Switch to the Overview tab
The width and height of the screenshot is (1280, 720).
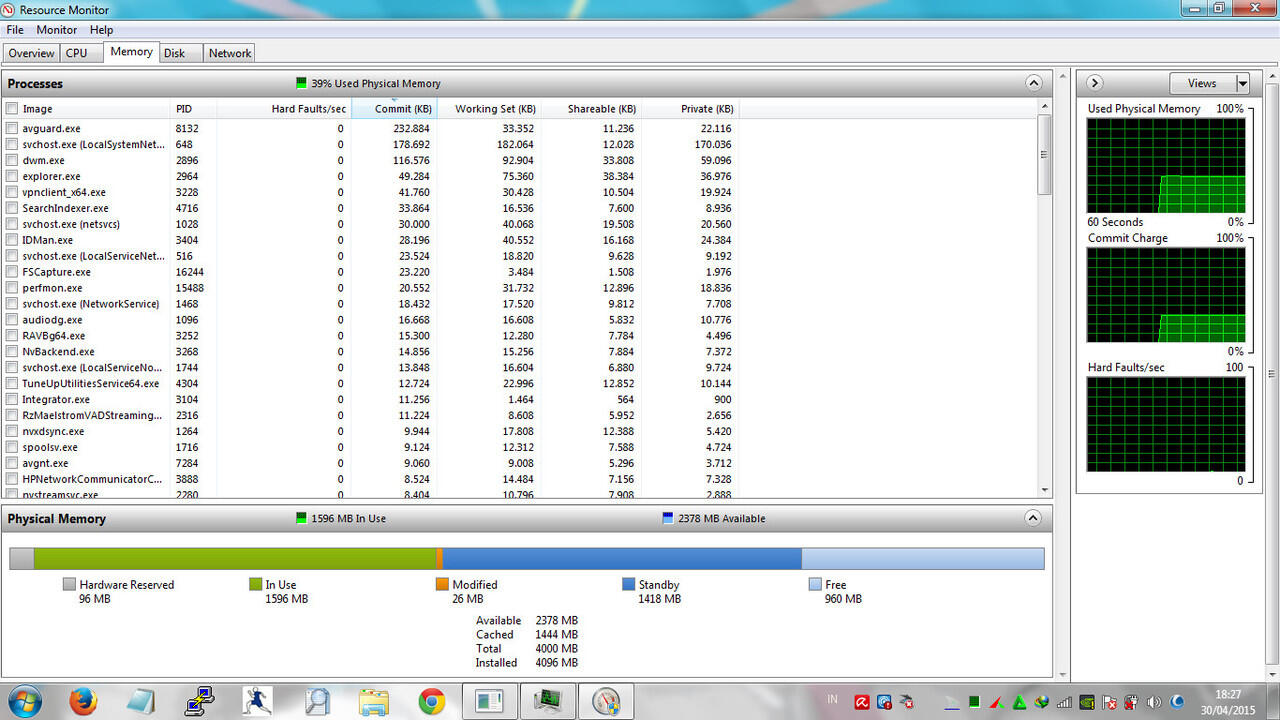coord(31,53)
